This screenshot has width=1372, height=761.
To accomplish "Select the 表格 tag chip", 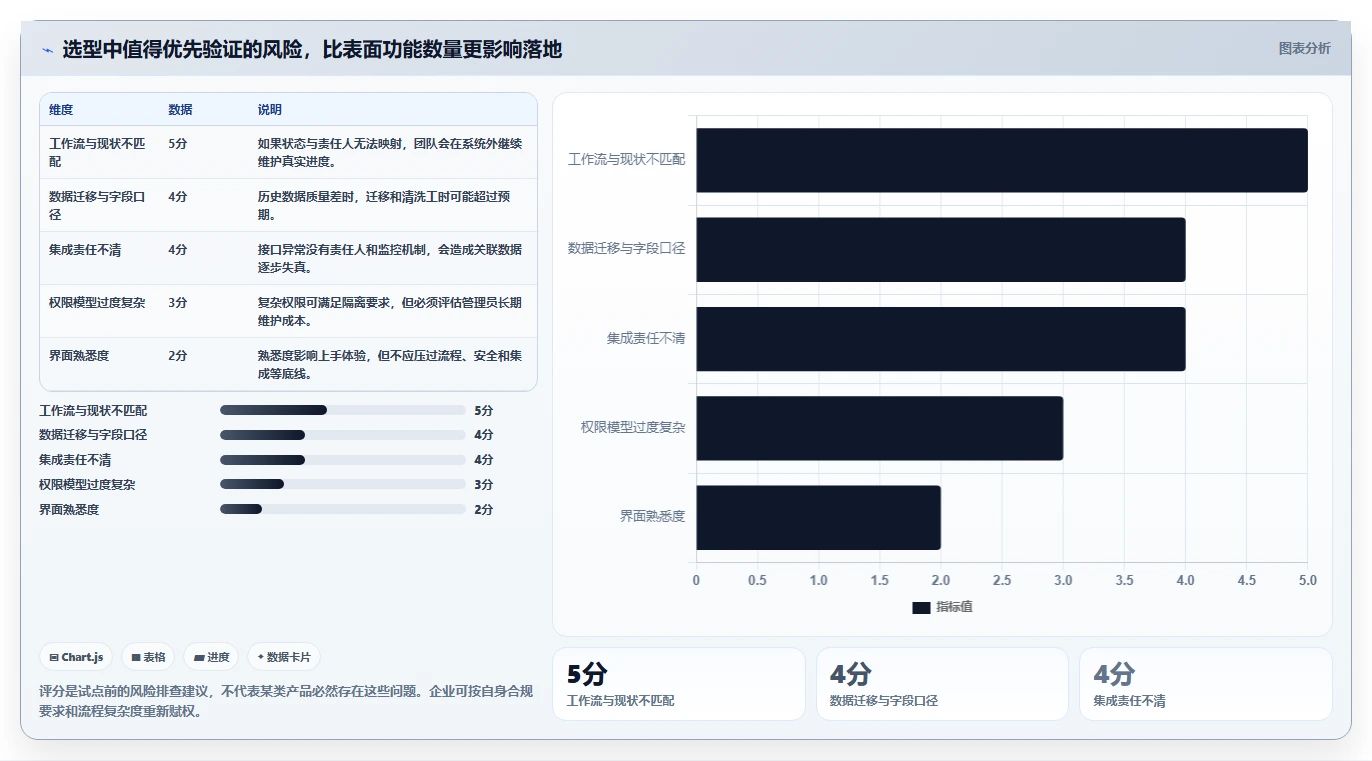I will pos(148,657).
